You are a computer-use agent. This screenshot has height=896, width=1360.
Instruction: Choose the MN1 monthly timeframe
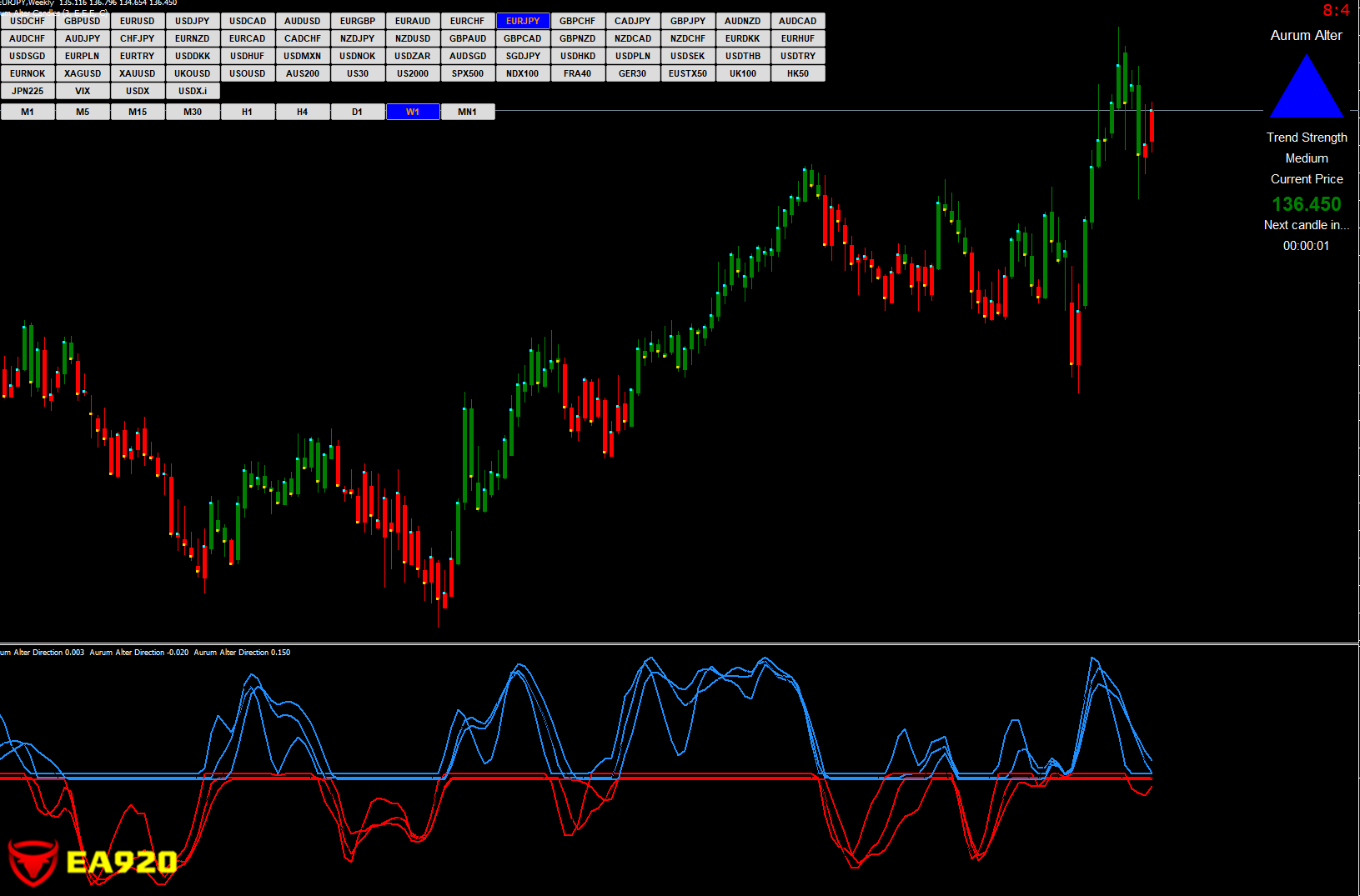coord(468,112)
